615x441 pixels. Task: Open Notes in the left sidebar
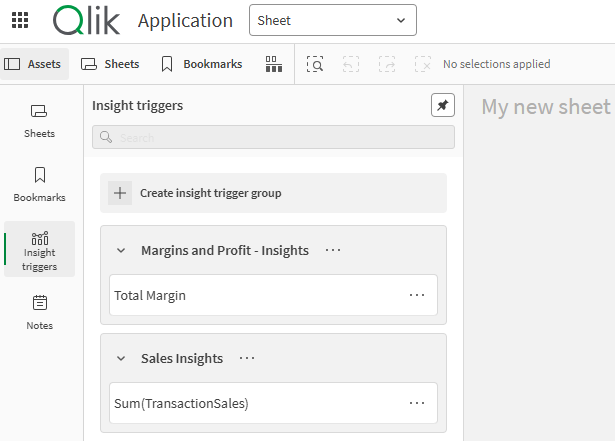[x=39, y=312]
